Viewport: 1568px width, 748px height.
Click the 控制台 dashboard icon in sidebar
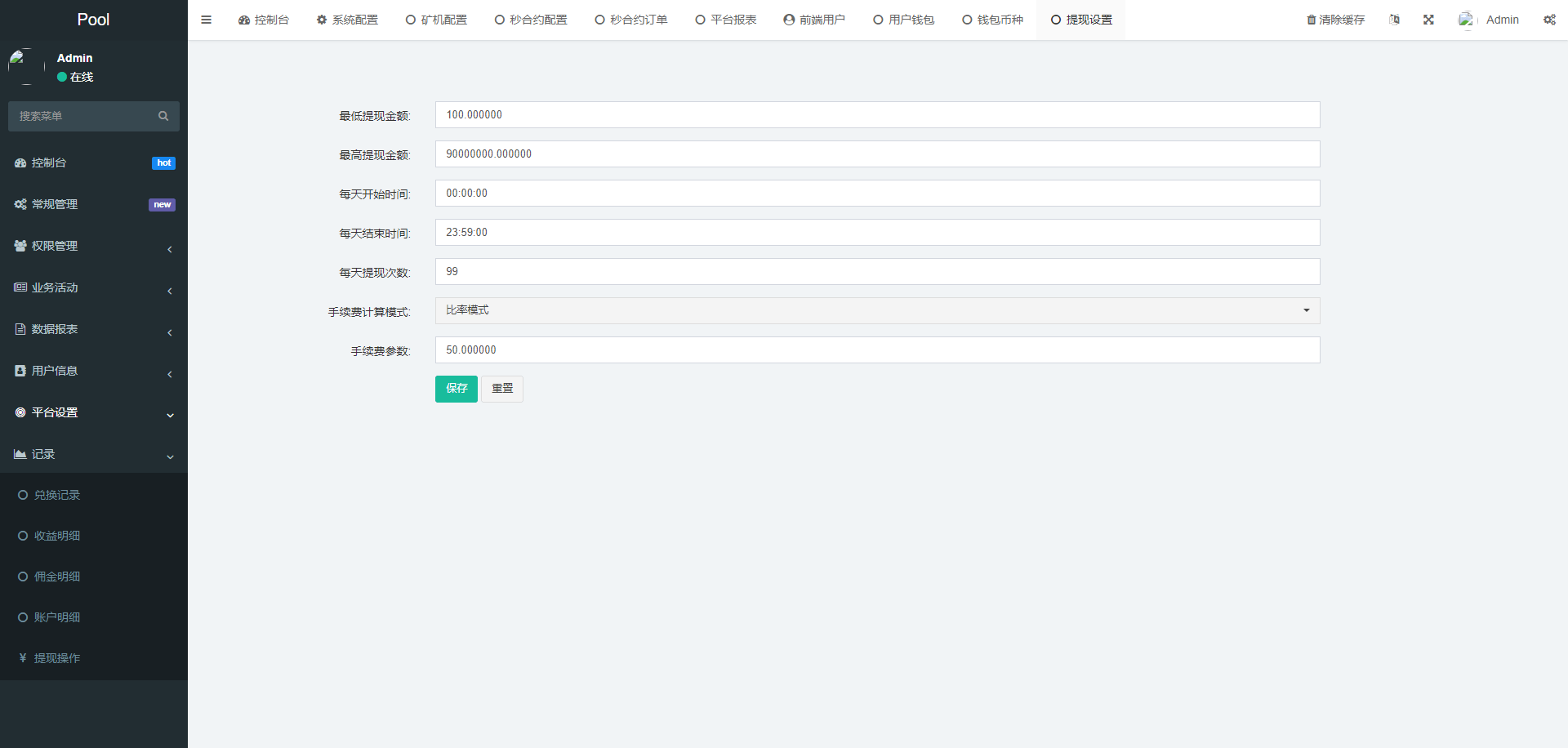pyautogui.click(x=20, y=163)
